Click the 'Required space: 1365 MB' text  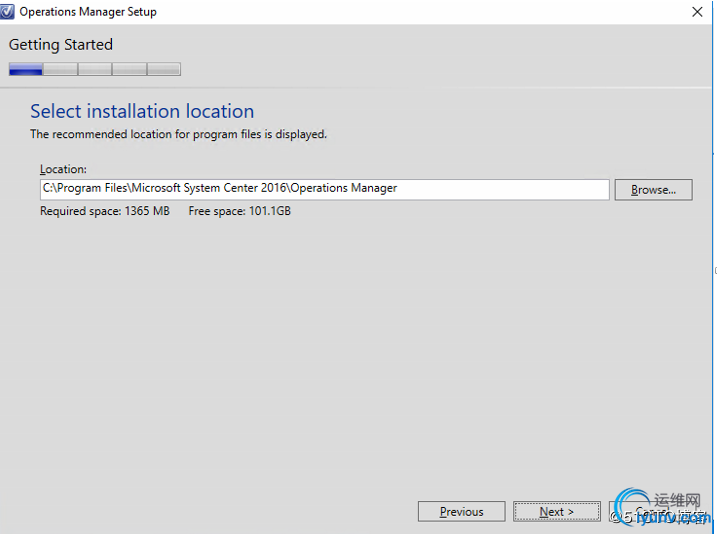point(105,211)
